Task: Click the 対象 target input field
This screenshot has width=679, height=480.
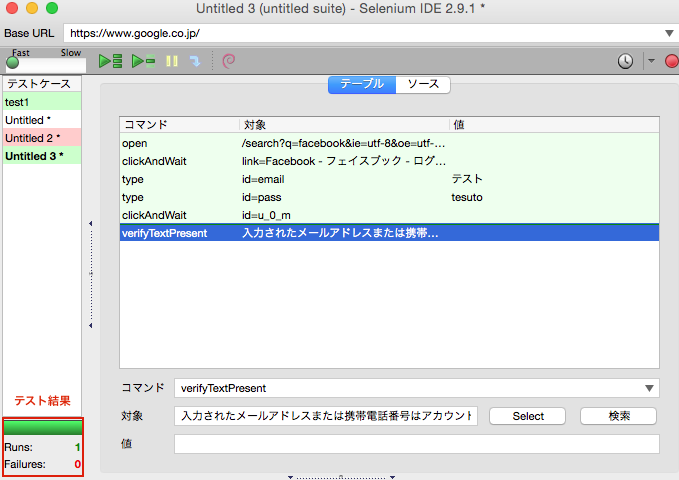Action: pyautogui.click(x=326, y=416)
